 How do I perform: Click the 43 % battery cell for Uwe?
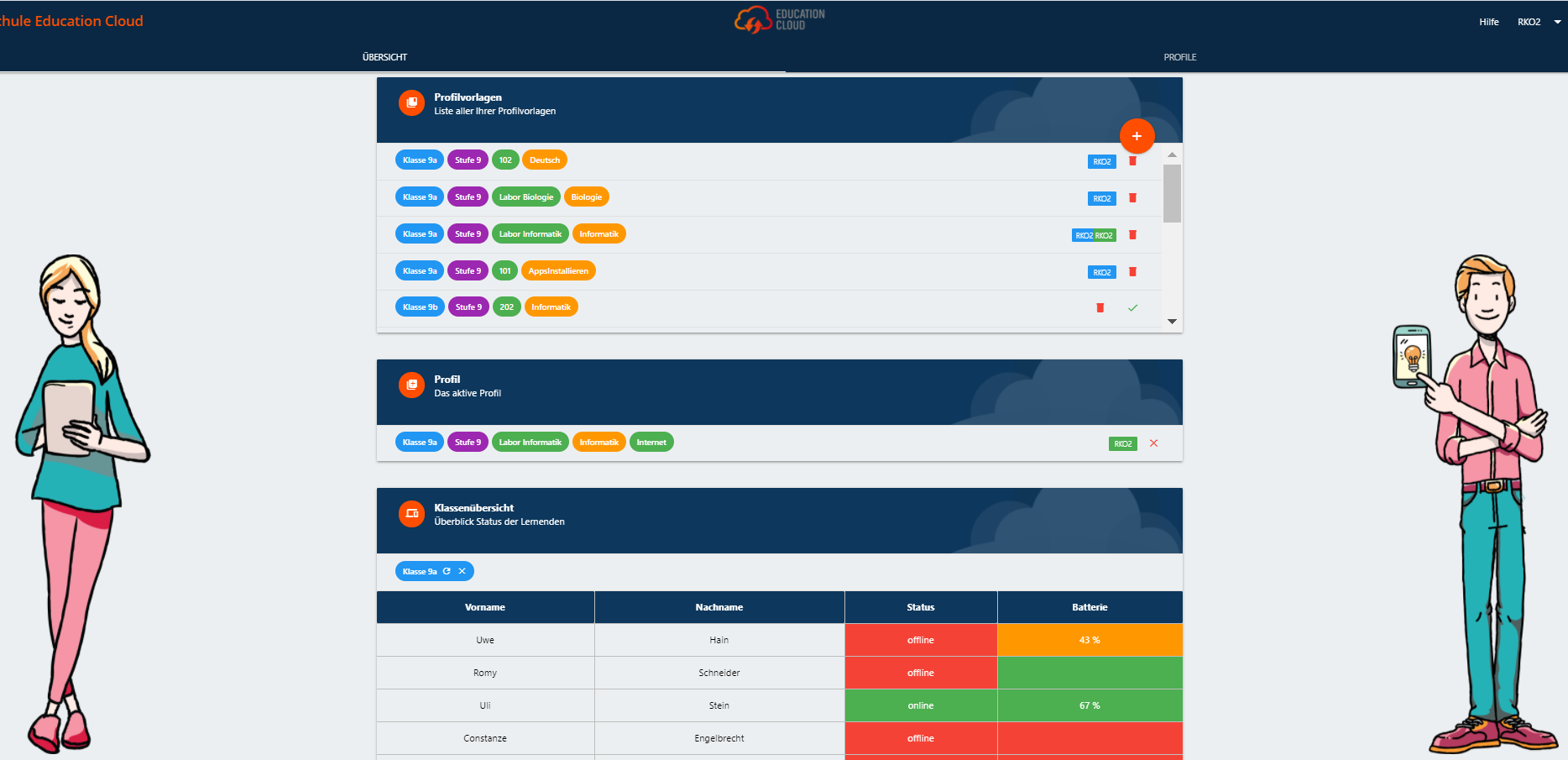click(x=1089, y=640)
